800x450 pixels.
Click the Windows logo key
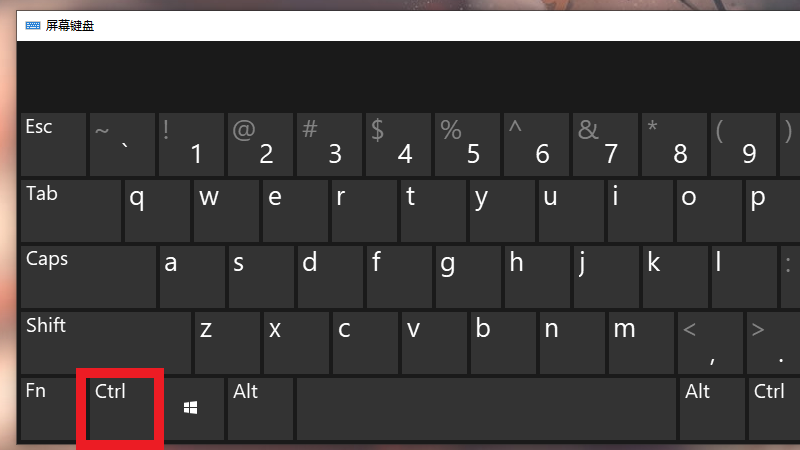click(x=191, y=409)
